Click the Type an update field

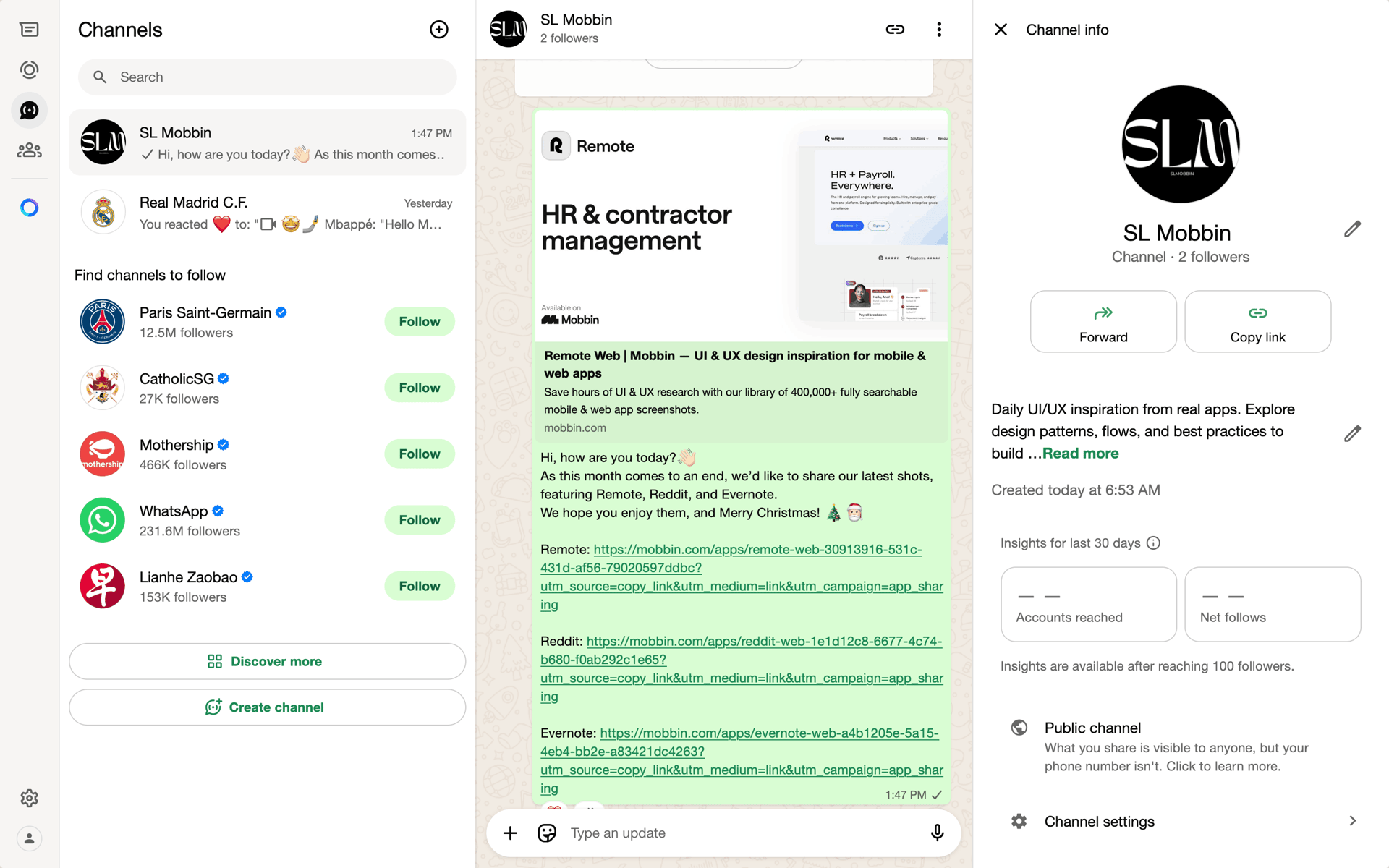(742, 833)
